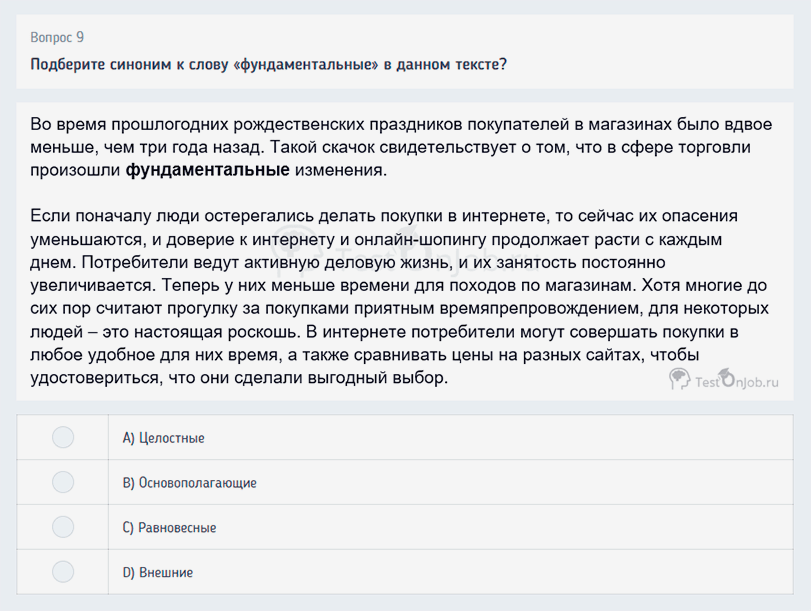Choose answer 'Внешние'
Image resolution: width=811 pixels, height=611 pixels.
[158, 571]
